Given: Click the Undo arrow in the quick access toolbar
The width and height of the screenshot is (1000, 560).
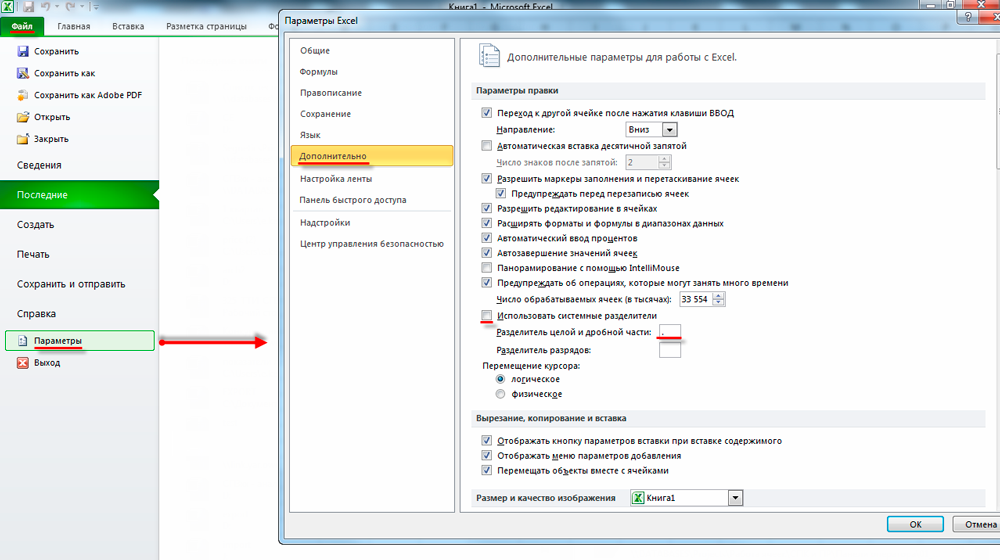Looking at the screenshot, I should coord(43,7).
